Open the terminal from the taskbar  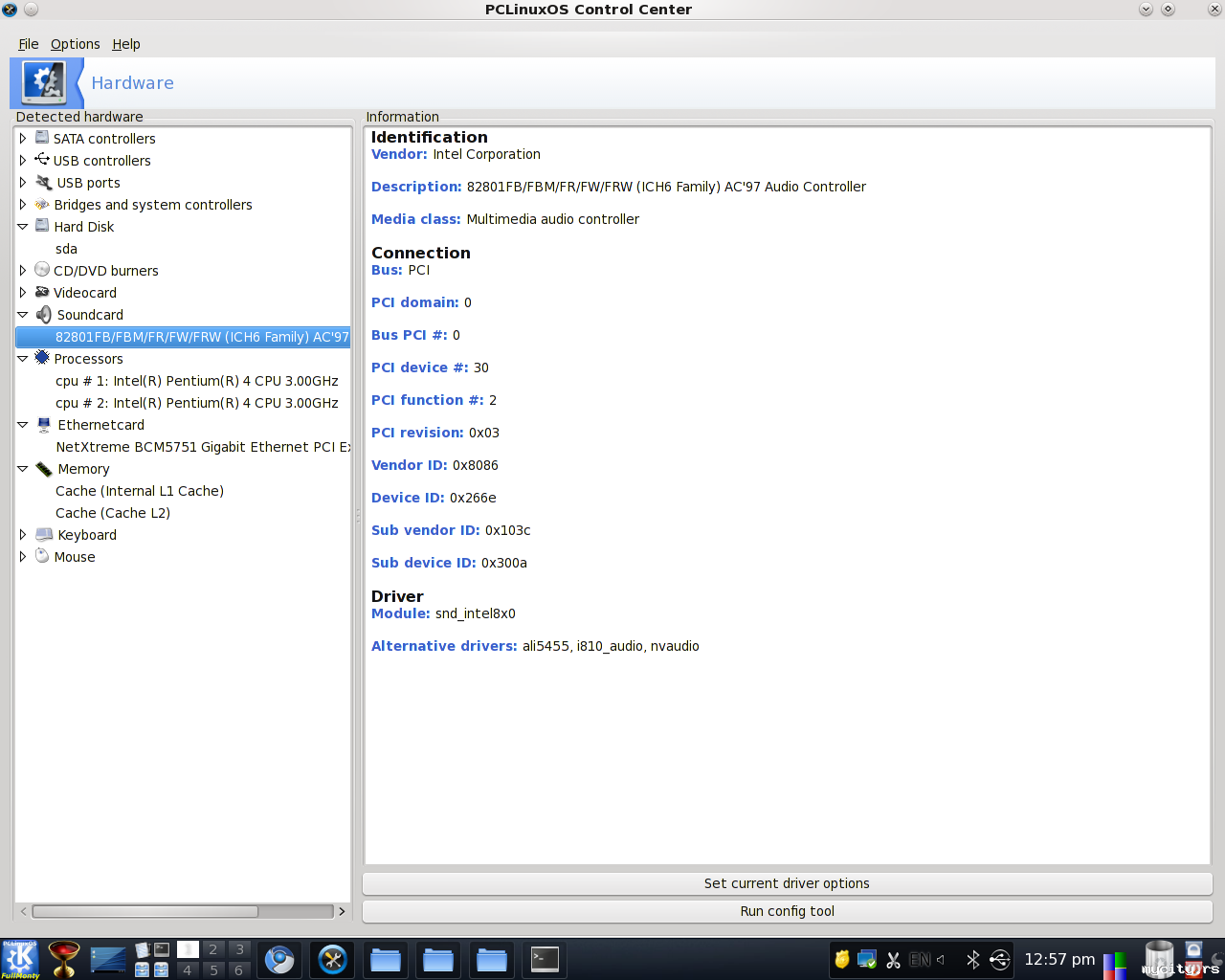(x=545, y=959)
